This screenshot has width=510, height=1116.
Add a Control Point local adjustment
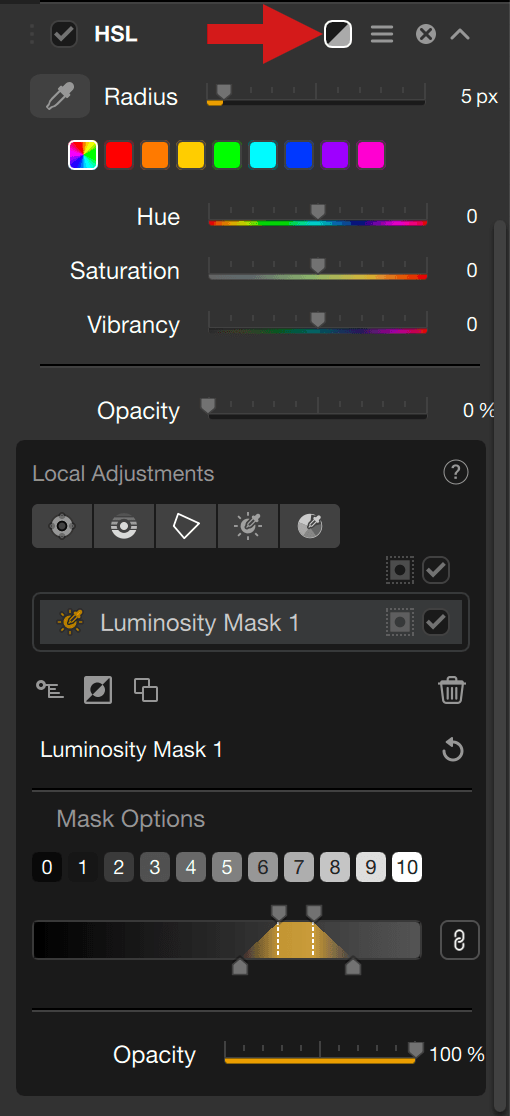[x=62, y=526]
